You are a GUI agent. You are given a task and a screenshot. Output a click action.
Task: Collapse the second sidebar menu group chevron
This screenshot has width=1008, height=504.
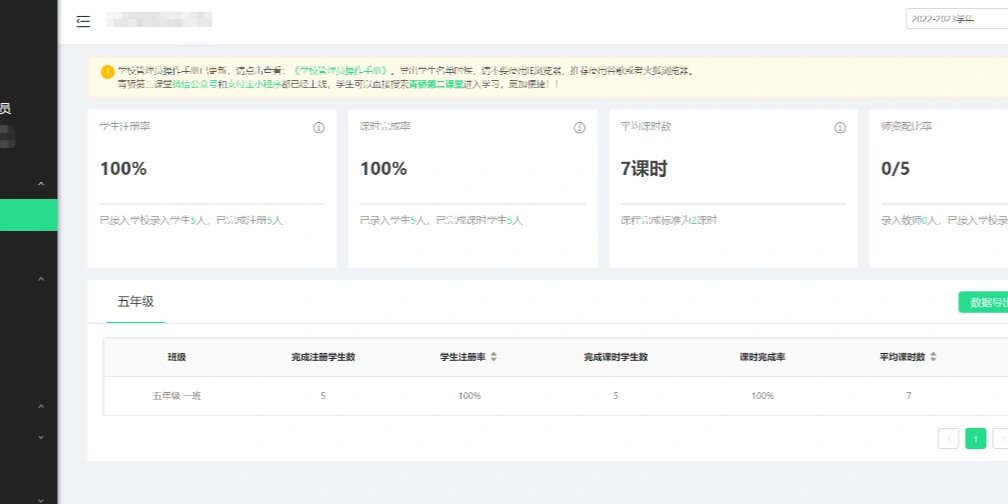click(41, 279)
